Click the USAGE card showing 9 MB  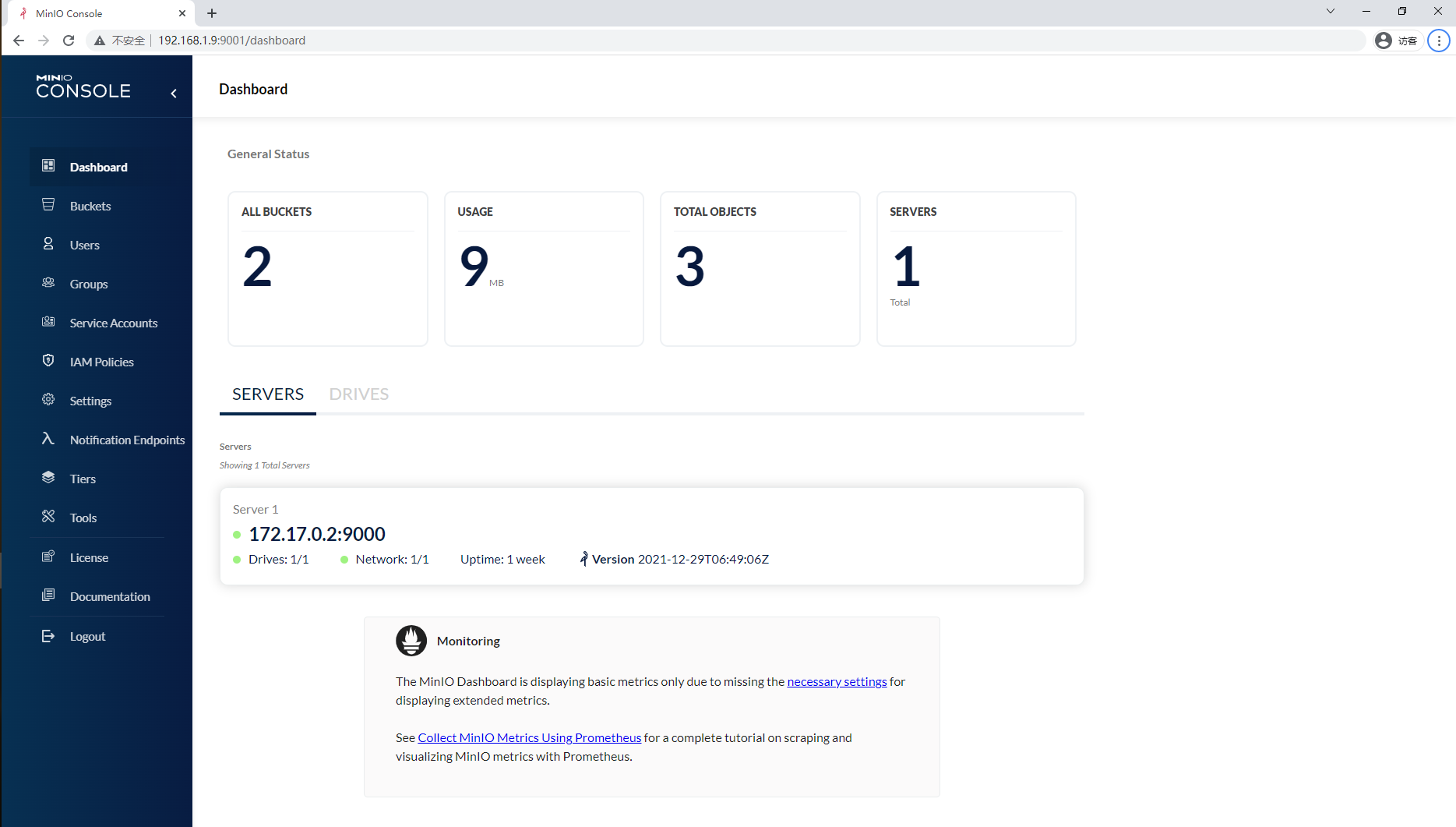tap(544, 268)
